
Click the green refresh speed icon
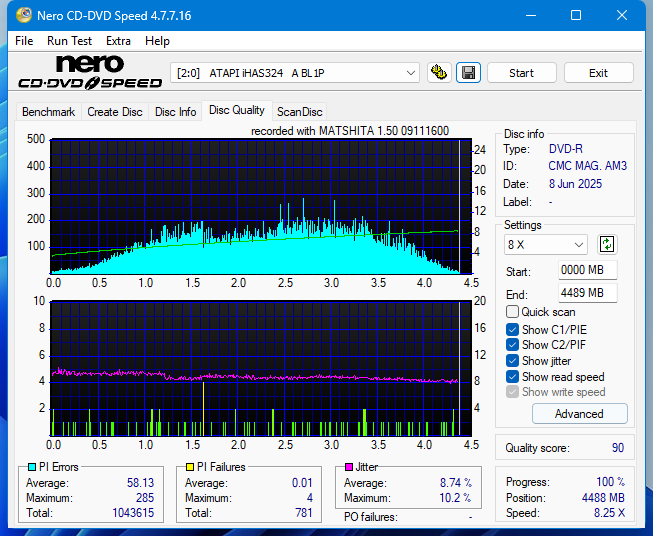coord(606,244)
